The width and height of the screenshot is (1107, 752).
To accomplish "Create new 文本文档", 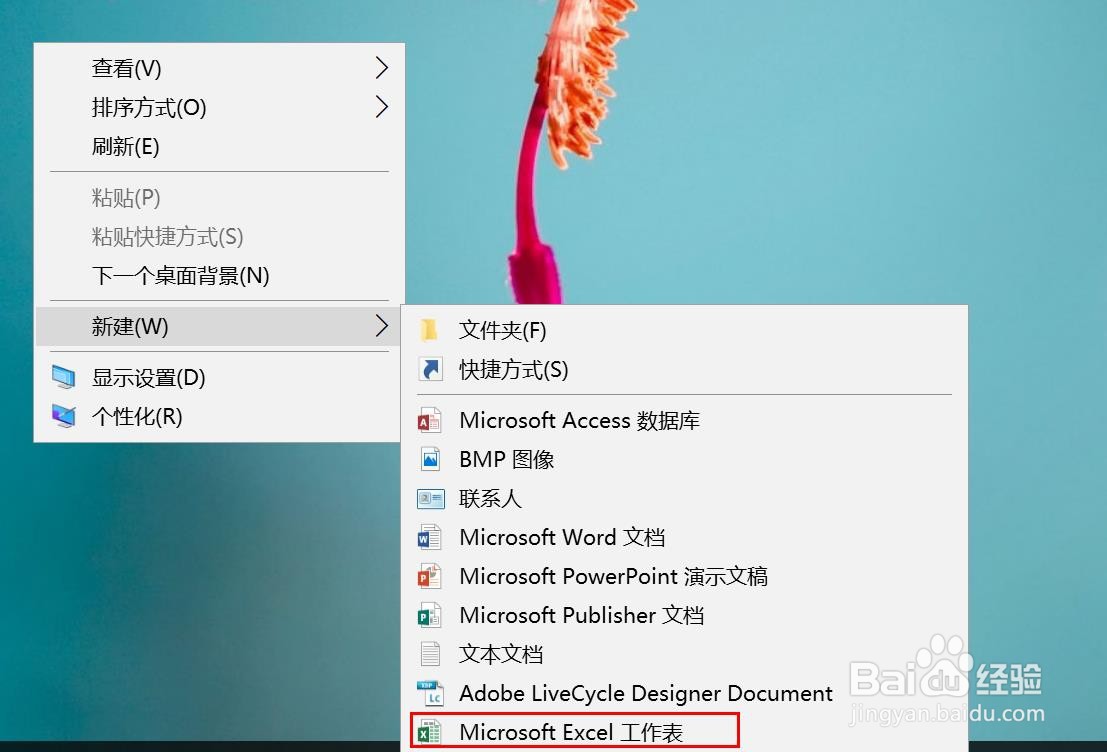I will pos(684,655).
